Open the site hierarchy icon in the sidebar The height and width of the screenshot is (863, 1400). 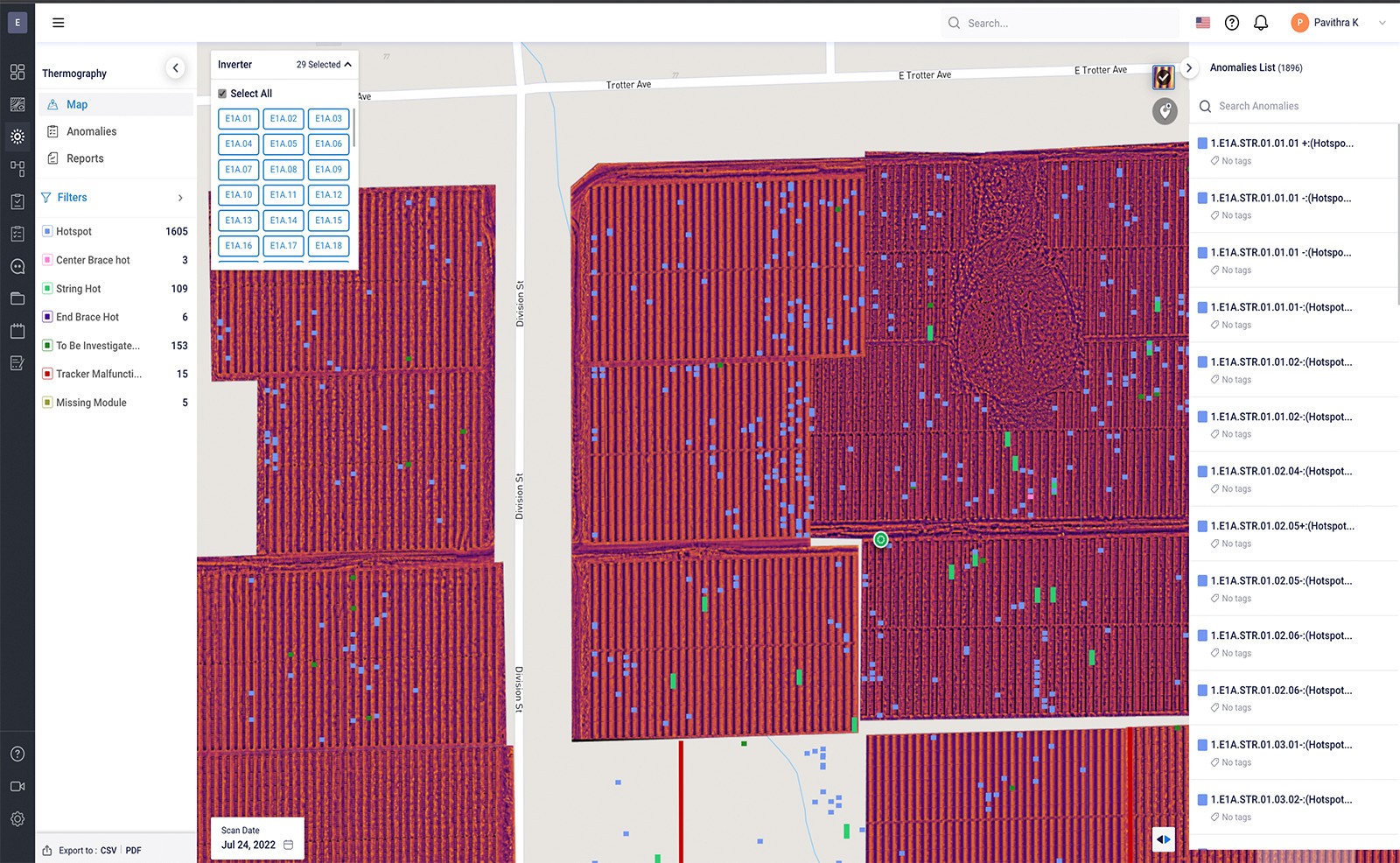click(17, 168)
